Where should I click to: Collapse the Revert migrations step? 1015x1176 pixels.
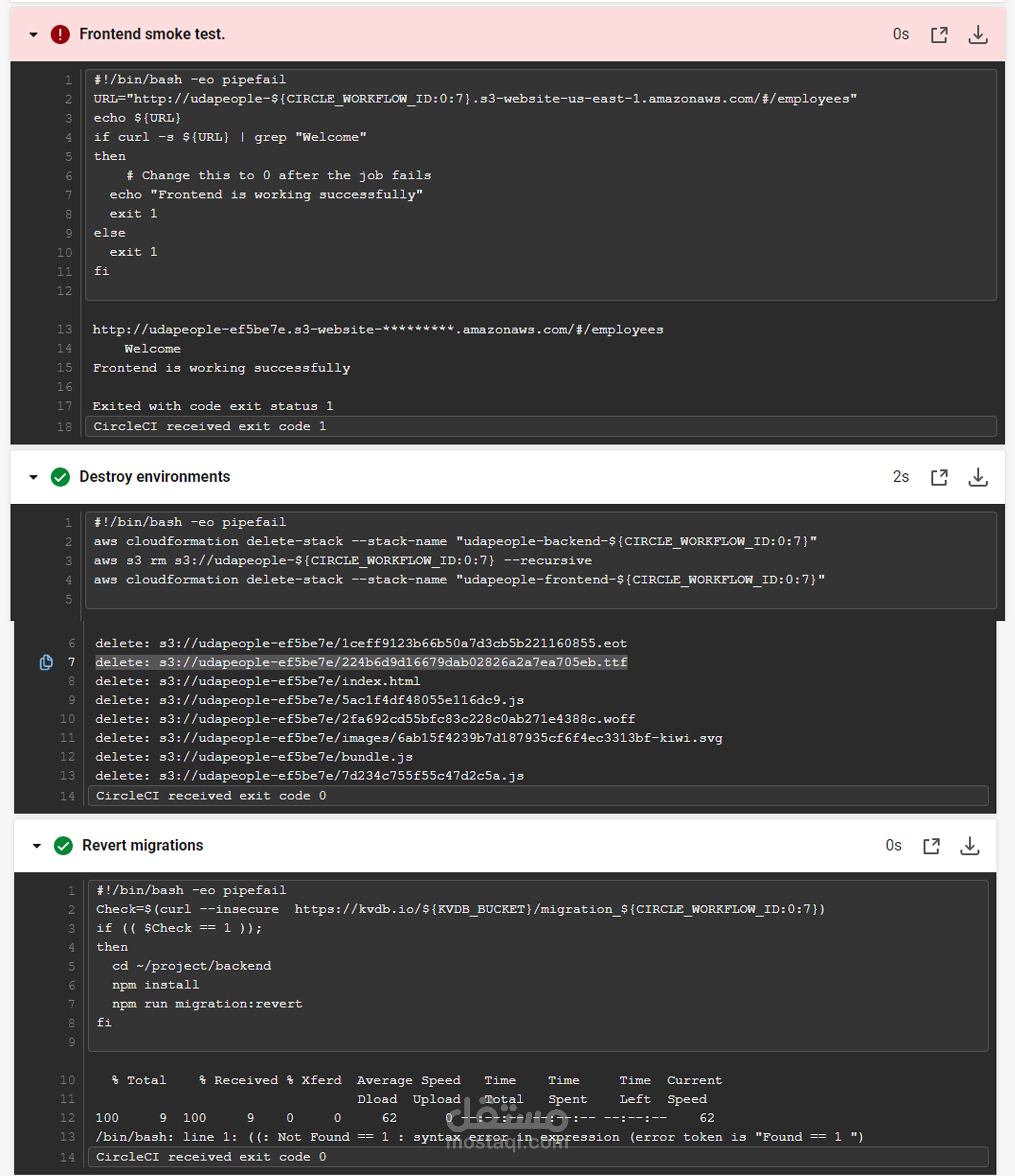[x=37, y=846]
